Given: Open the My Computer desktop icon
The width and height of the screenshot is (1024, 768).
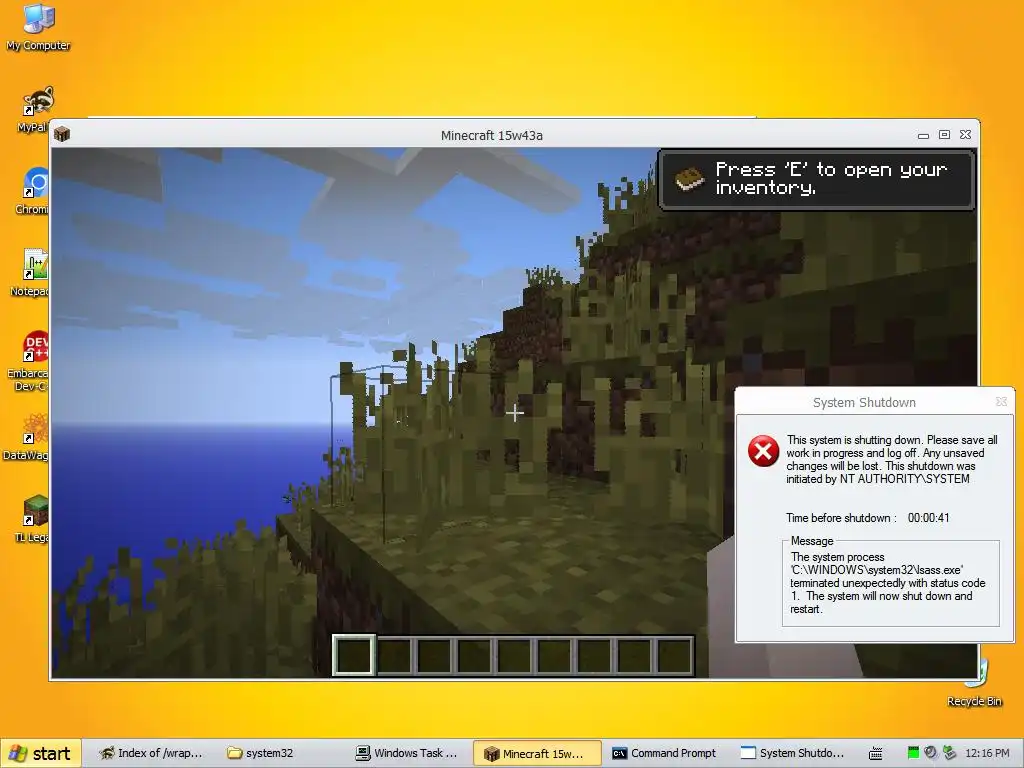Looking at the screenshot, I should 38,26.
